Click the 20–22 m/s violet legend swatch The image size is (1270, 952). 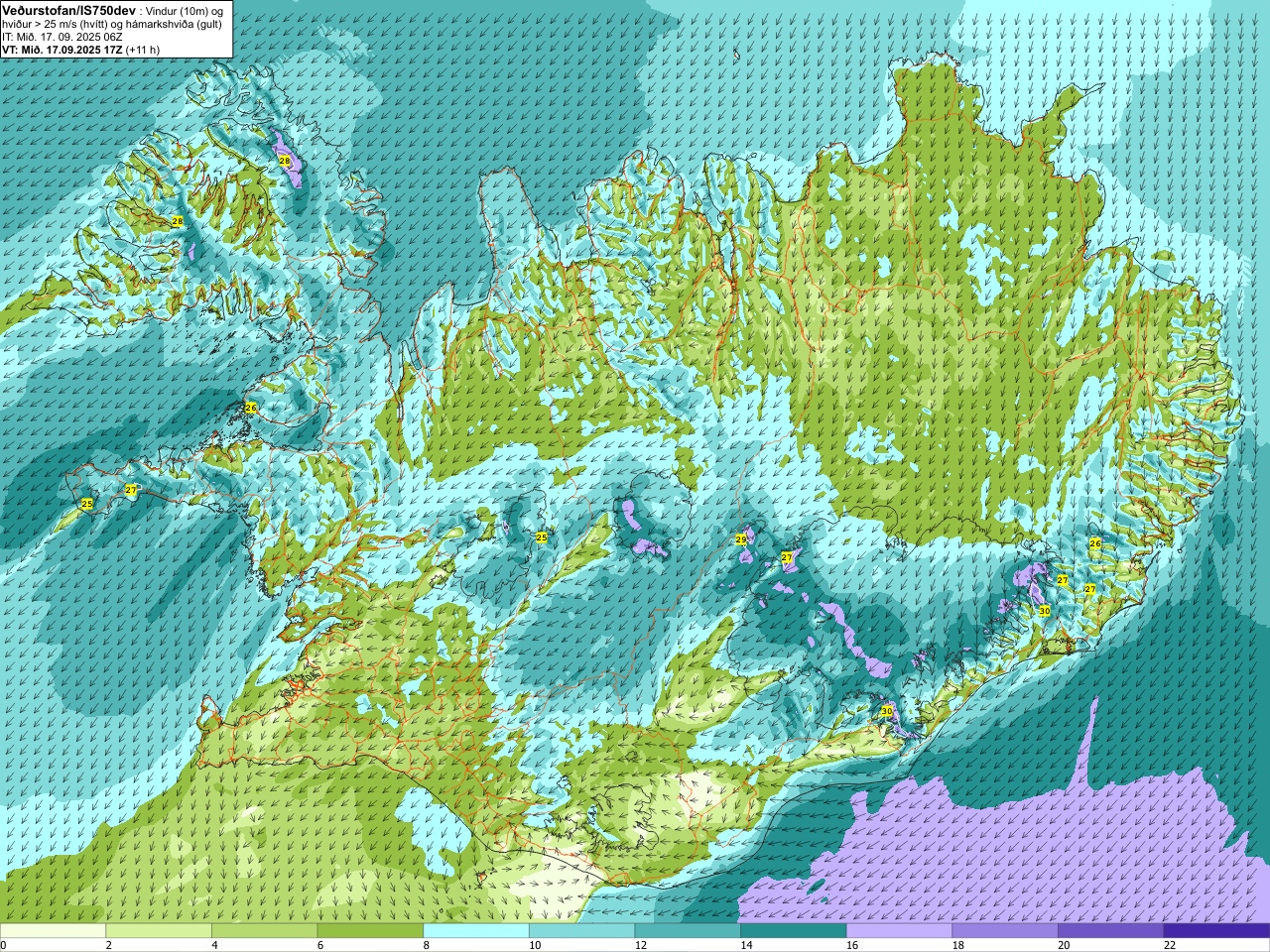pyautogui.click(x=1110, y=930)
